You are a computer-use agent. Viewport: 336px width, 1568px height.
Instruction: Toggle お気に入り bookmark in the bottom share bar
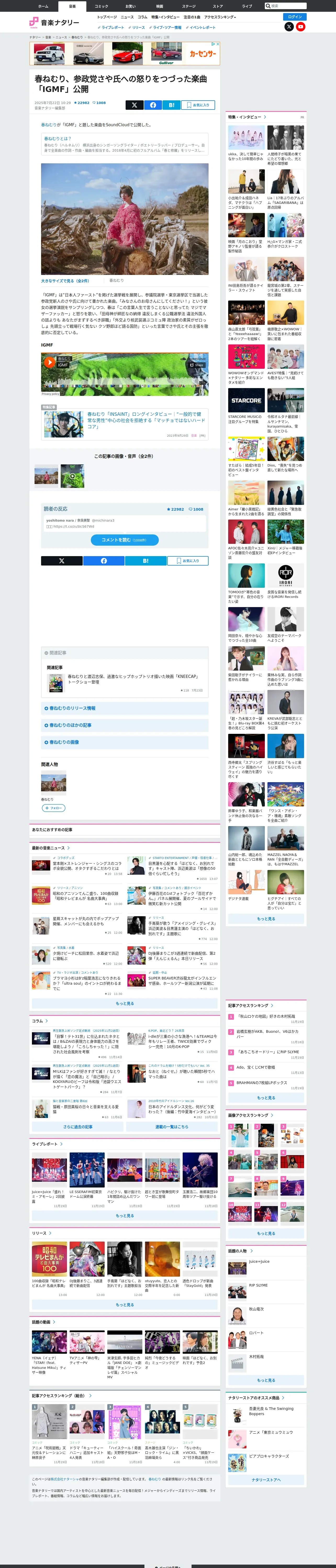pos(188,561)
